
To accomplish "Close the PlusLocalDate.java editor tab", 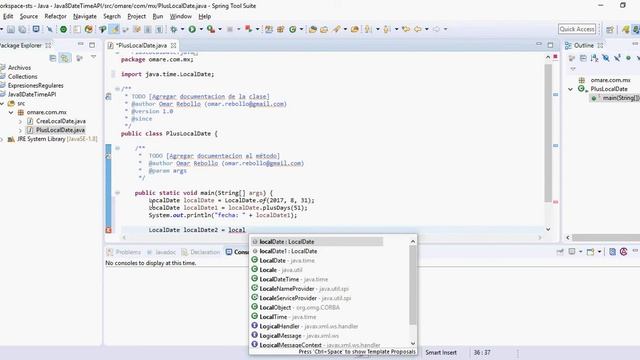I will tap(173, 45).
